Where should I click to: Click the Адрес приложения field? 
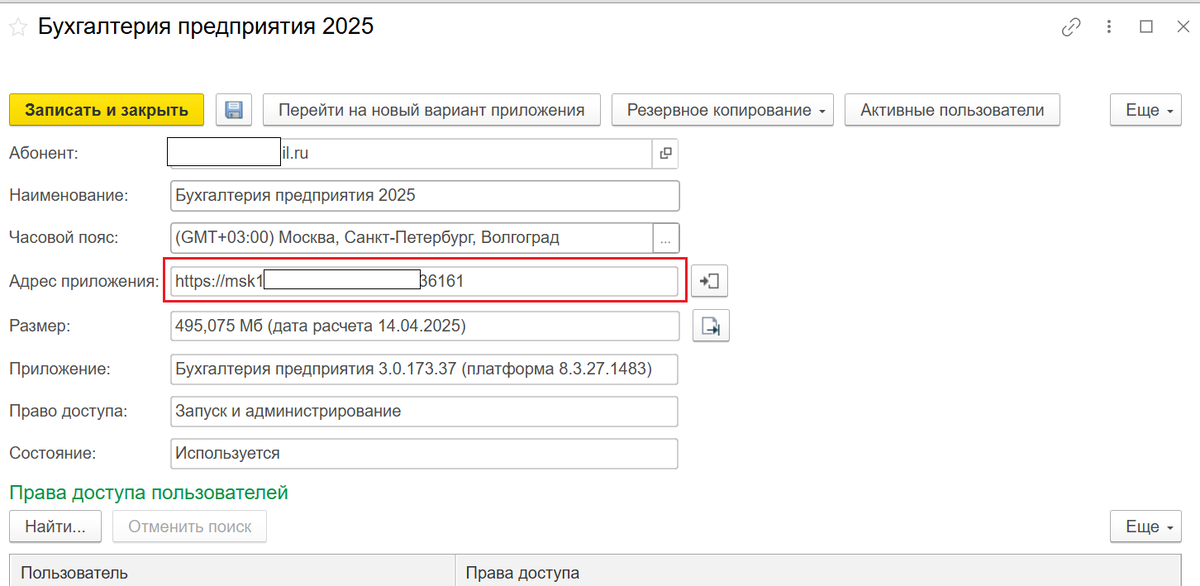424,282
